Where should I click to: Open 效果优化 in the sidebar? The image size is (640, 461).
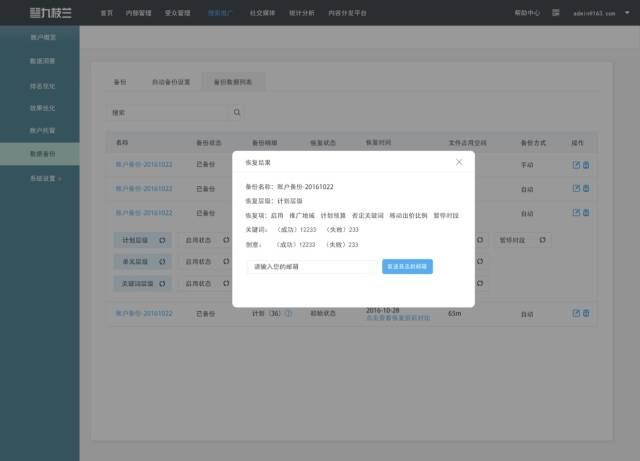pyautogui.click(x=42, y=108)
